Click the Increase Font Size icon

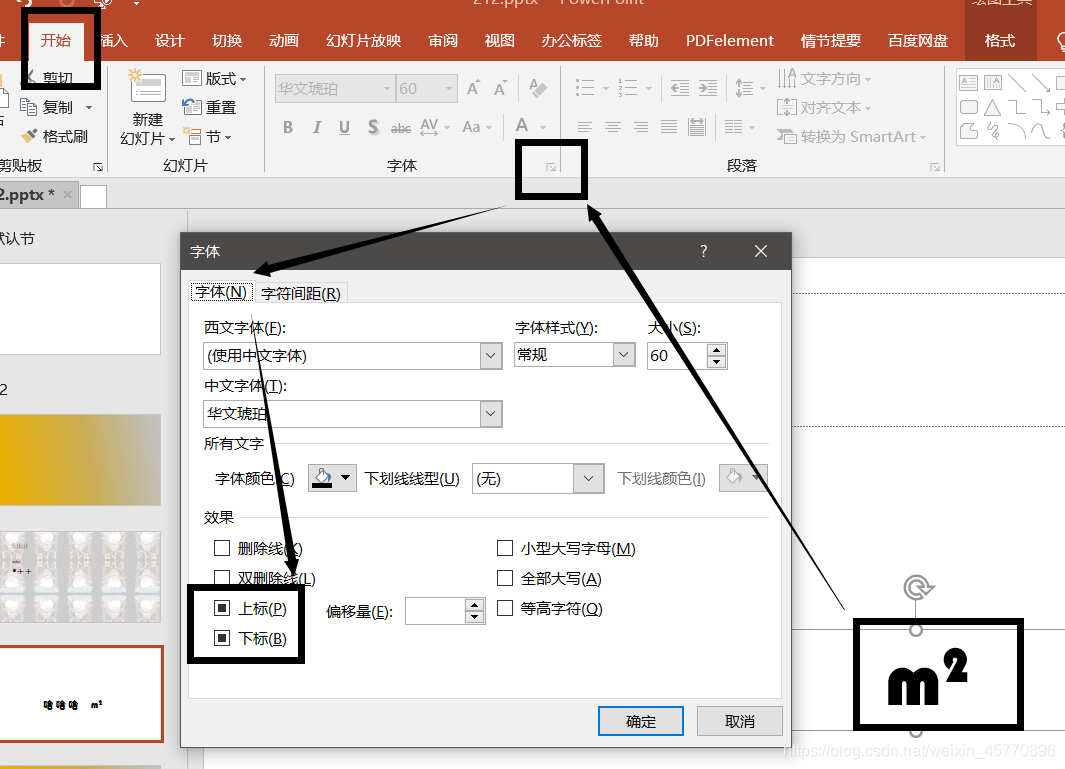pyautogui.click(x=473, y=88)
